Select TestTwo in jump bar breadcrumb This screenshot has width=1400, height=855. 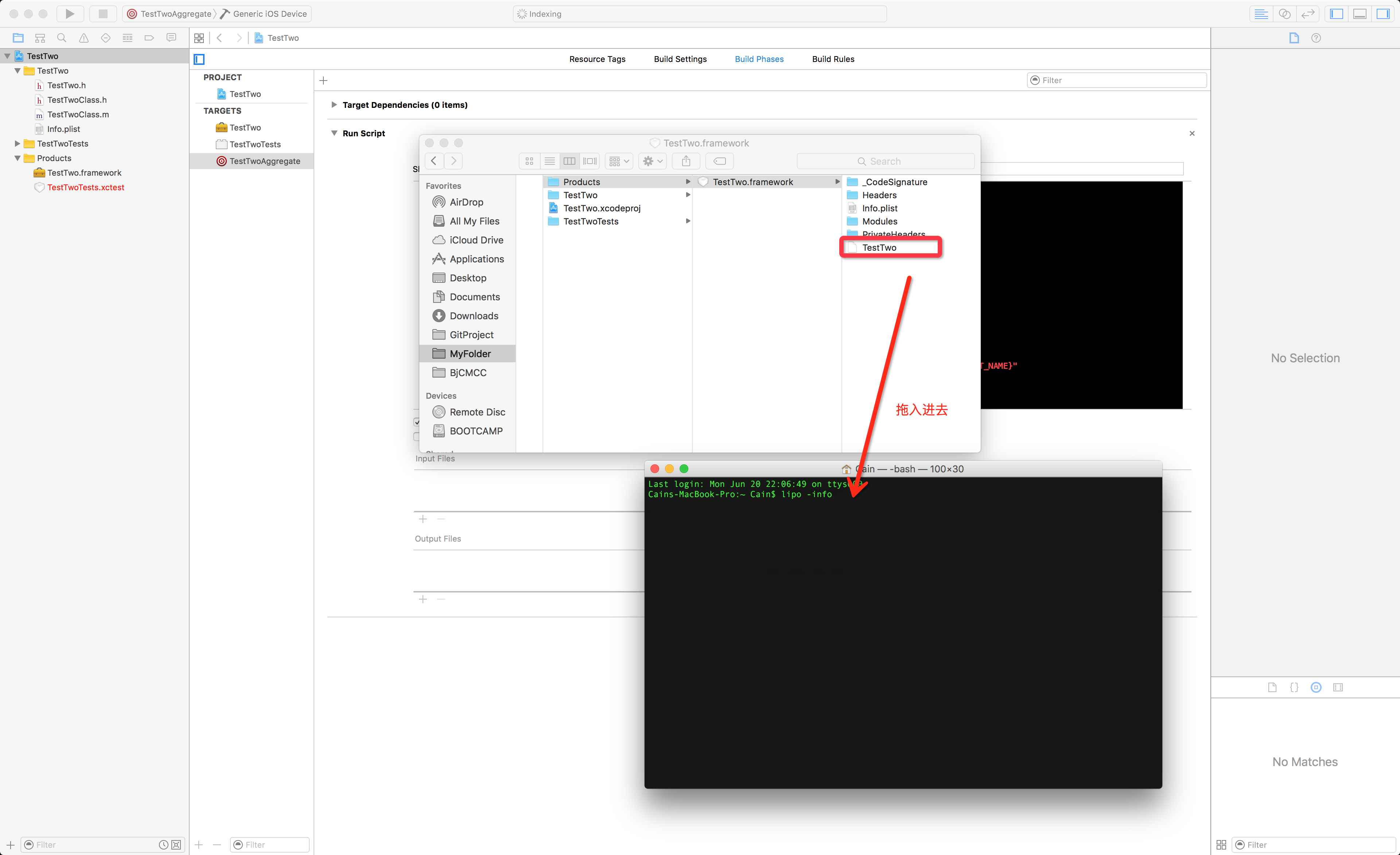pyautogui.click(x=277, y=38)
